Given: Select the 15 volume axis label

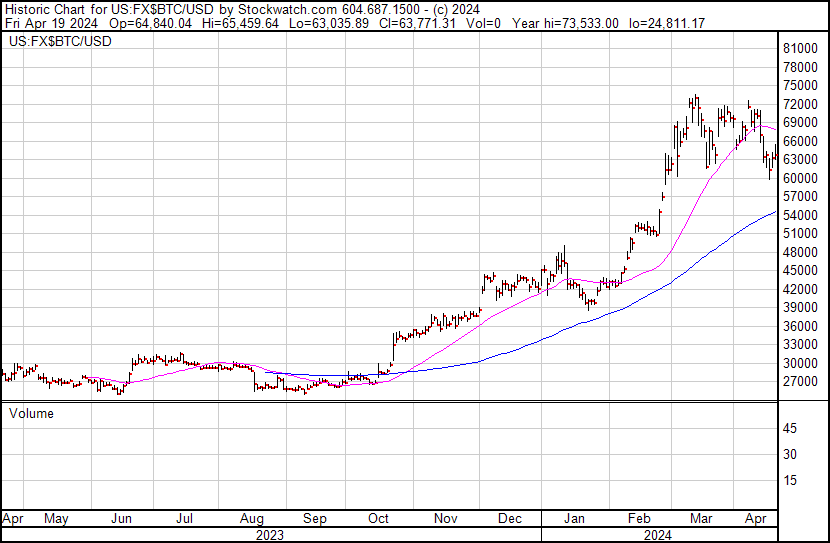Looking at the screenshot, I should coord(790,481).
